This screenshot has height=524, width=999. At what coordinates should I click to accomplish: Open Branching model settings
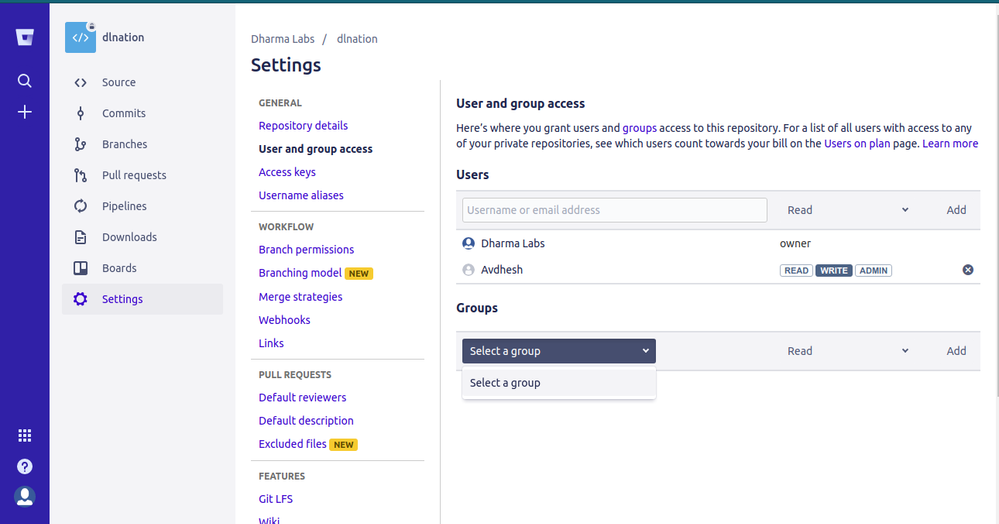click(x=300, y=273)
